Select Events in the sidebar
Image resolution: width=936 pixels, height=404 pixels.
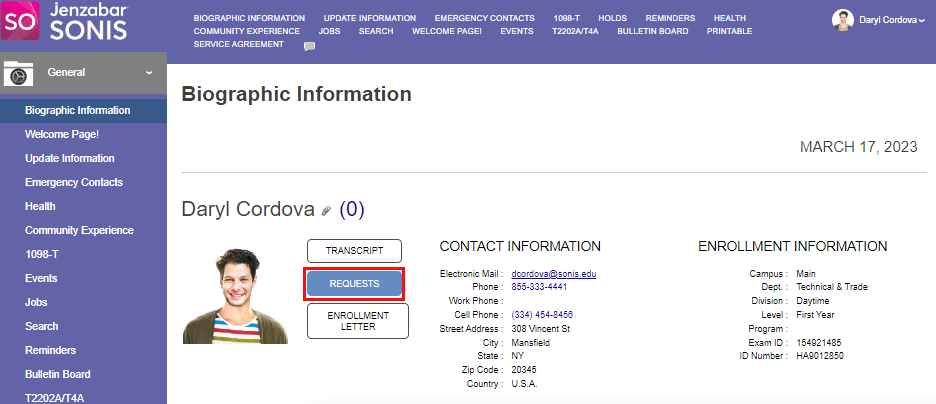[x=41, y=278]
